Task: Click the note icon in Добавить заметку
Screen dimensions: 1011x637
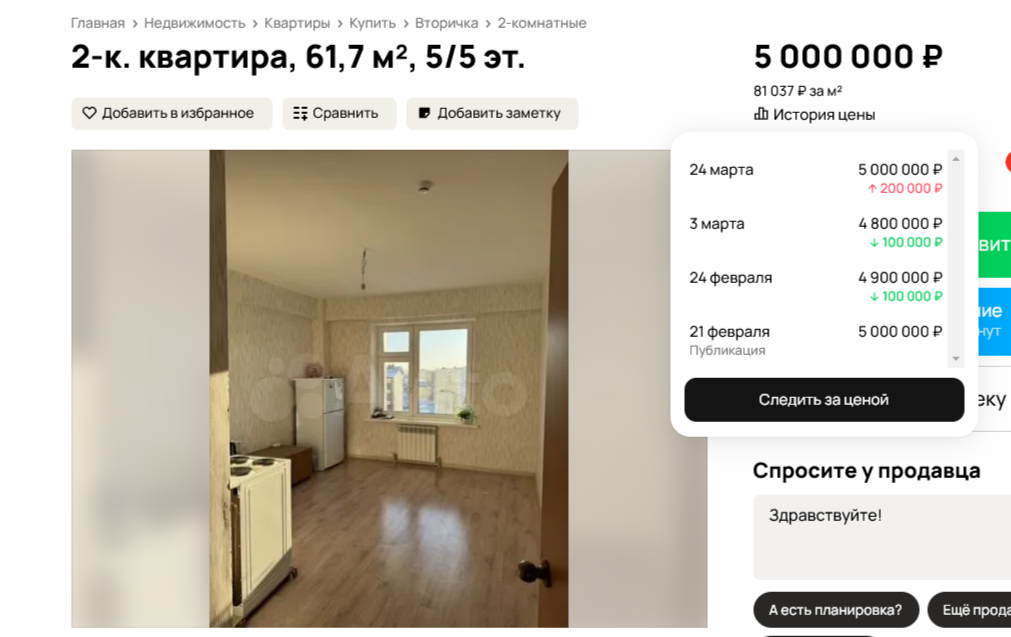Action: click(424, 113)
